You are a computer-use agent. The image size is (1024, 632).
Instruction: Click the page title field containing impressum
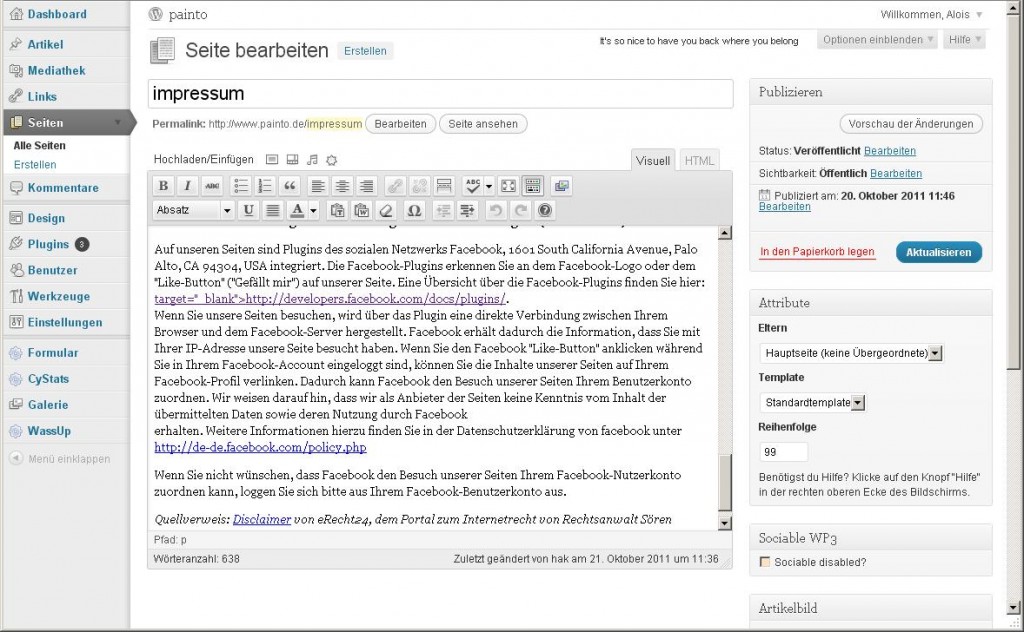[x=440, y=94]
